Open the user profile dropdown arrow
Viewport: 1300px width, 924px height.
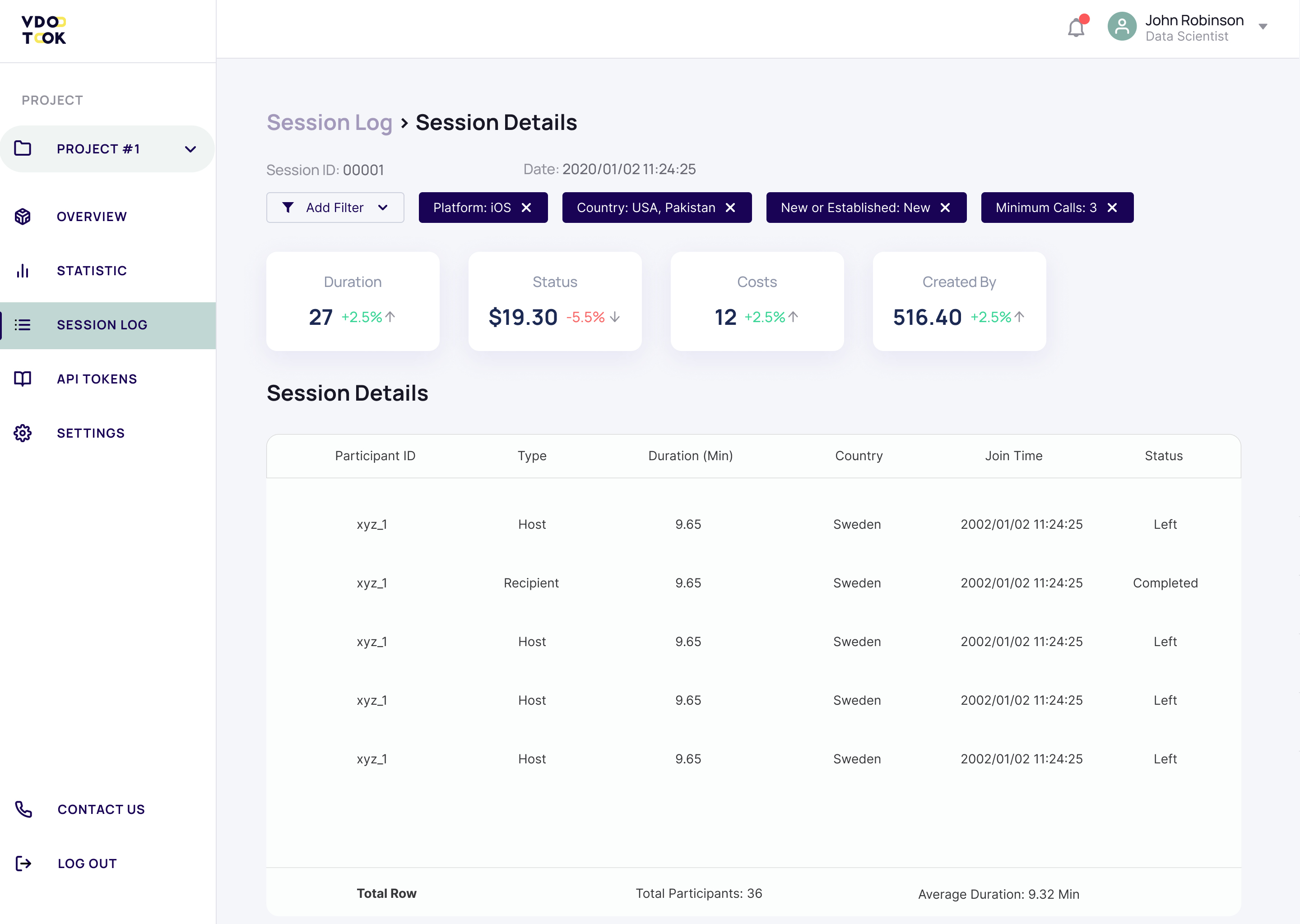point(1263,27)
